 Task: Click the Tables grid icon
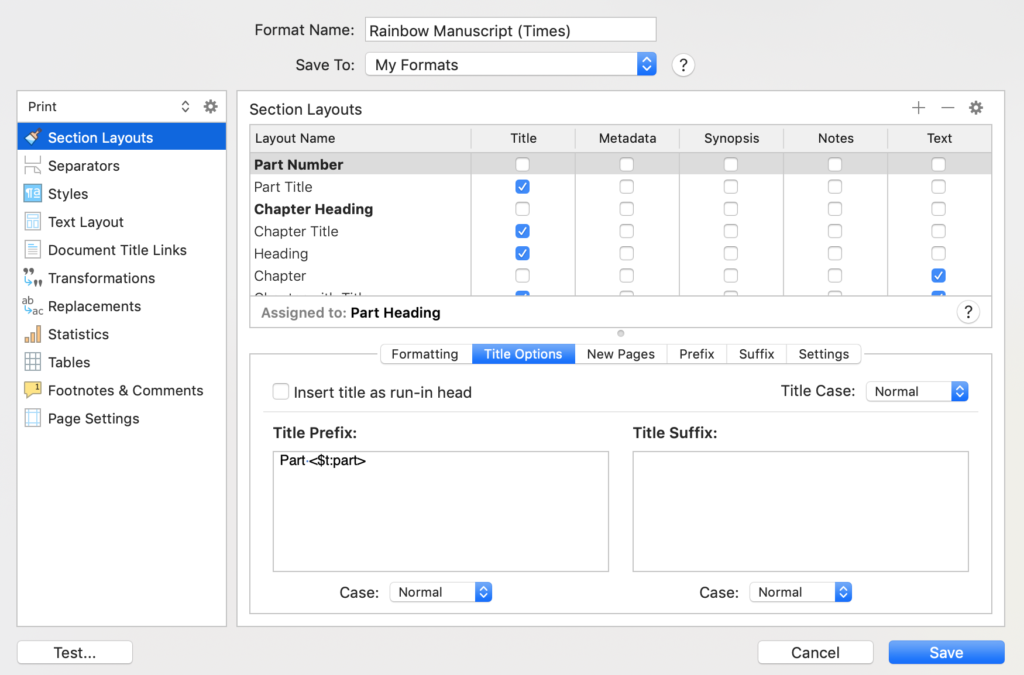click(33, 362)
